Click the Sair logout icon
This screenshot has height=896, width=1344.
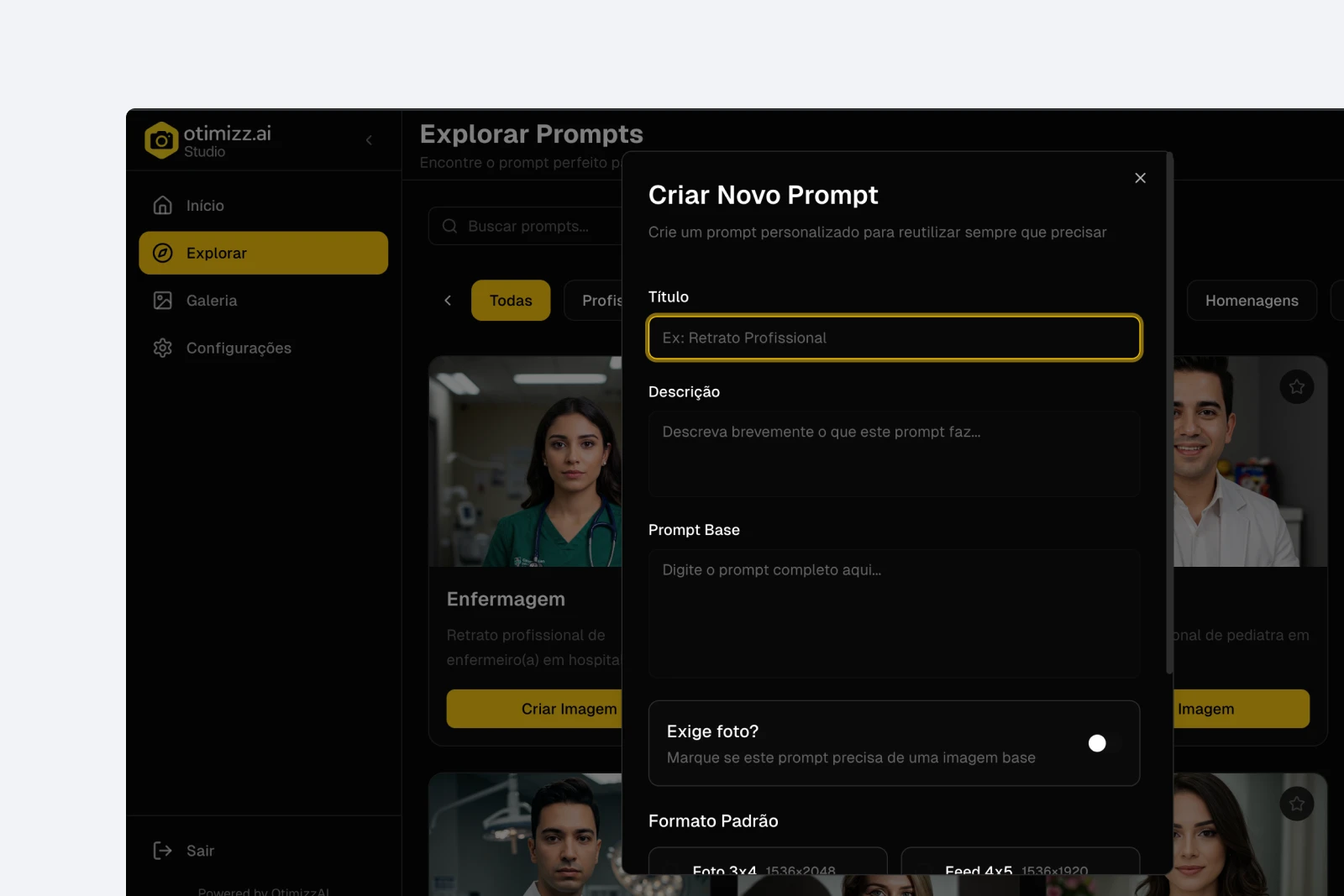tap(161, 850)
